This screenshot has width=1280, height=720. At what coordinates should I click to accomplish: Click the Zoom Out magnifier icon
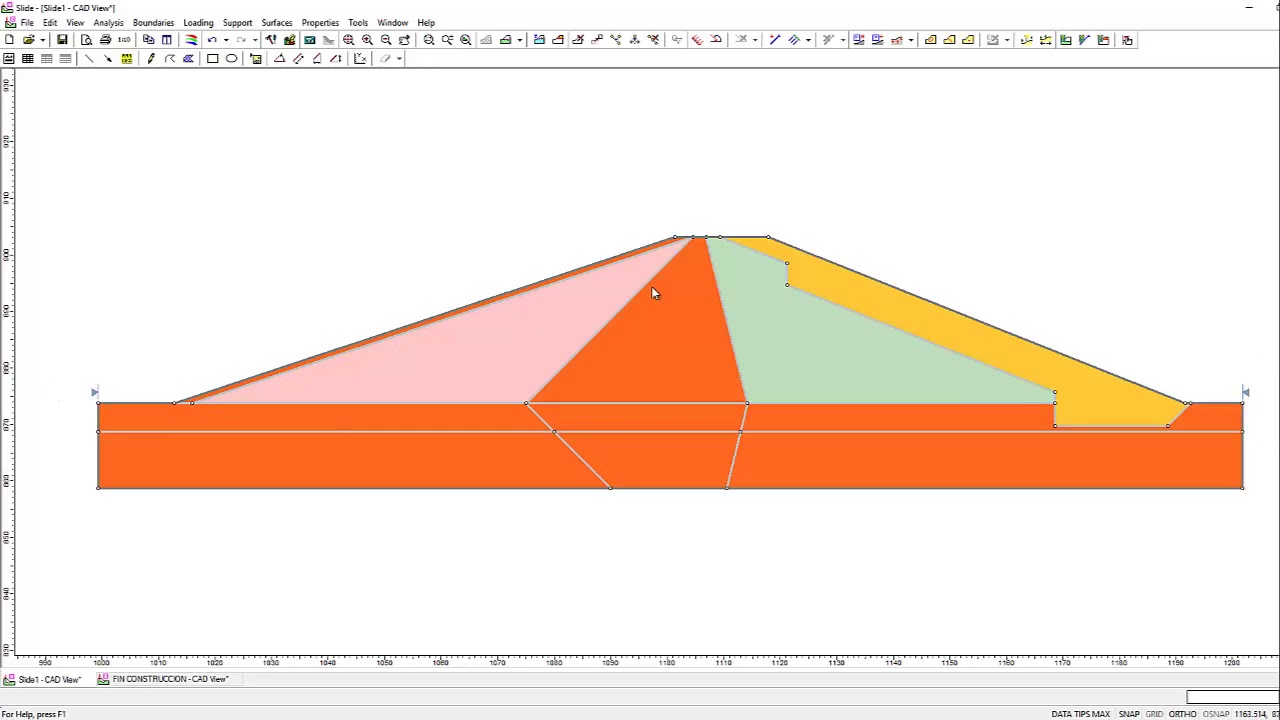tap(386, 40)
